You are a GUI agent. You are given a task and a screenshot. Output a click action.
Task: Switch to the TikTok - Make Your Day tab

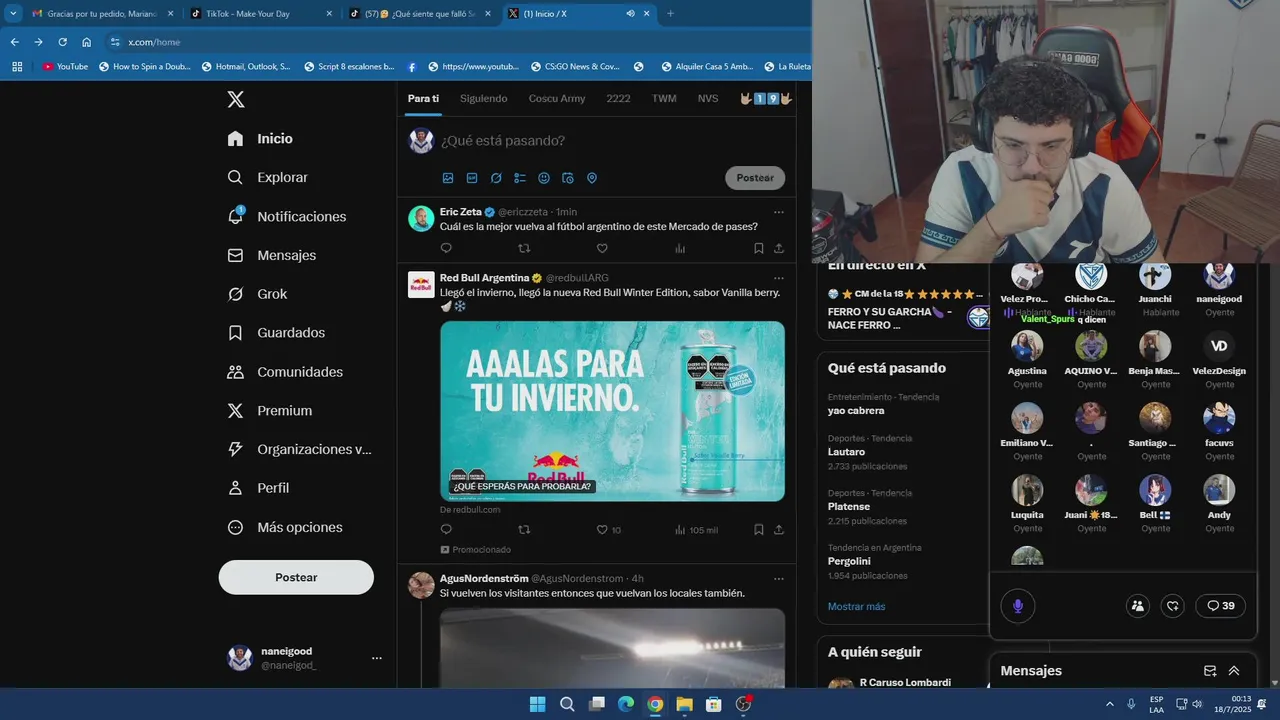click(x=262, y=14)
